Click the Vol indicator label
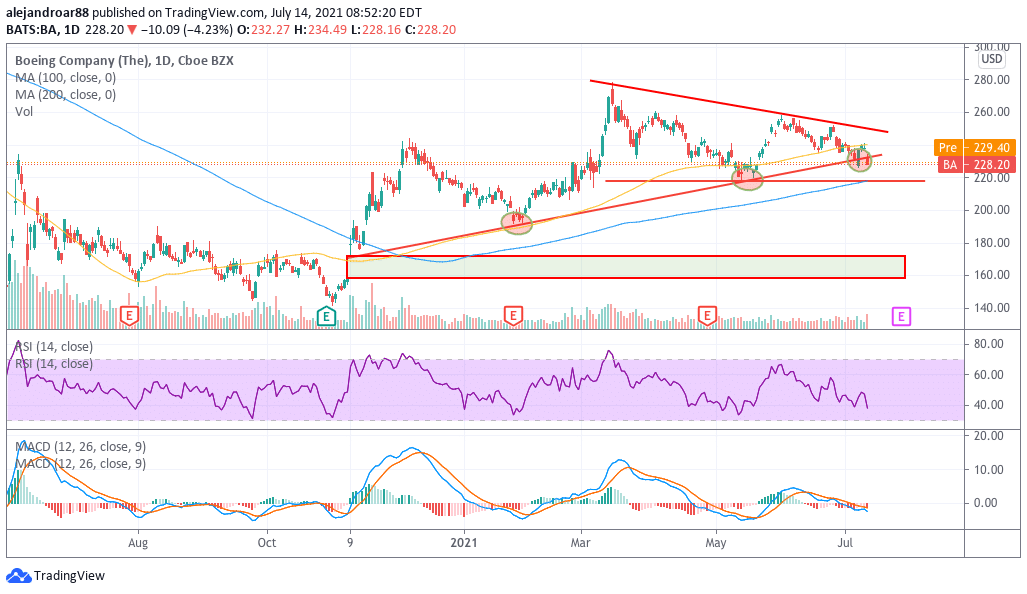The width and height of the screenshot is (1027, 594). pyautogui.click(x=24, y=112)
